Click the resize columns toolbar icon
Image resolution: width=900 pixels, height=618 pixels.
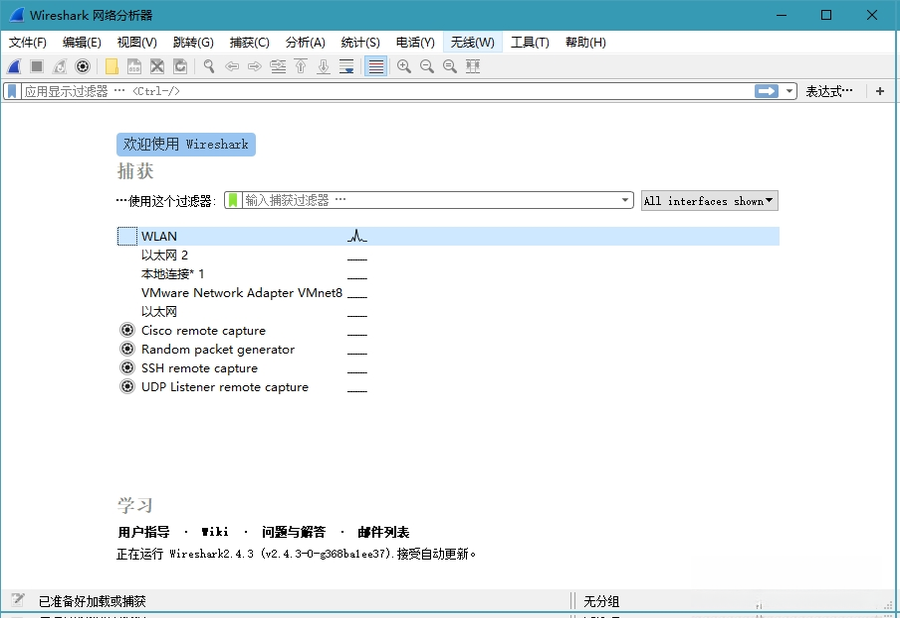pos(473,67)
